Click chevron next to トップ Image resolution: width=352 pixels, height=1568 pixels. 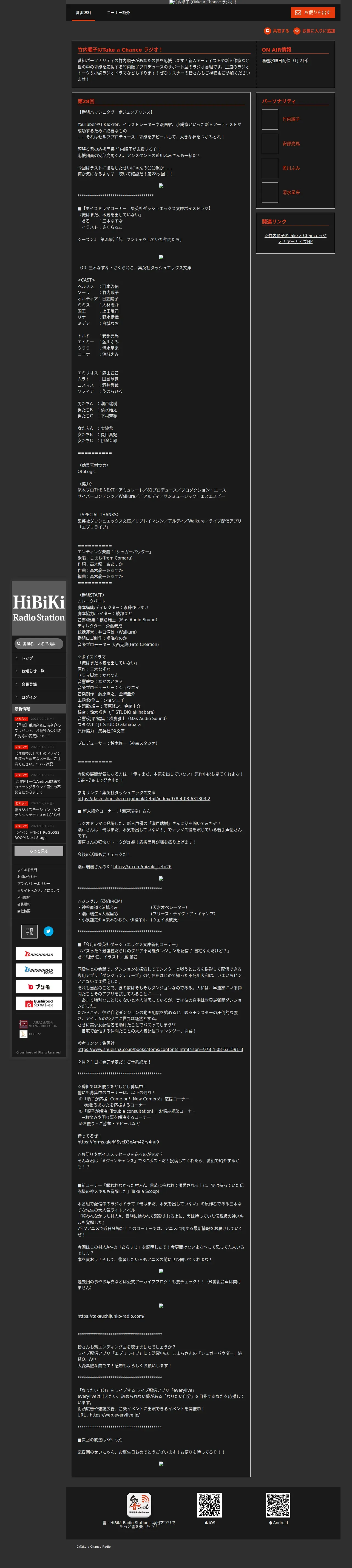[x=16, y=658]
